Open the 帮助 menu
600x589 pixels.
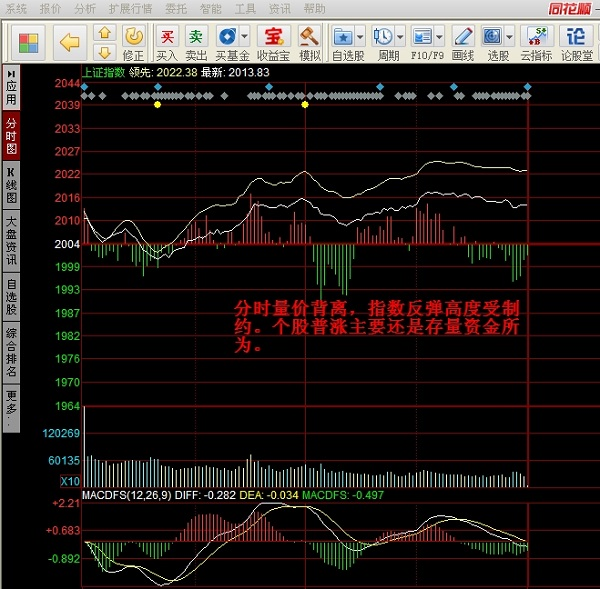tap(315, 9)
